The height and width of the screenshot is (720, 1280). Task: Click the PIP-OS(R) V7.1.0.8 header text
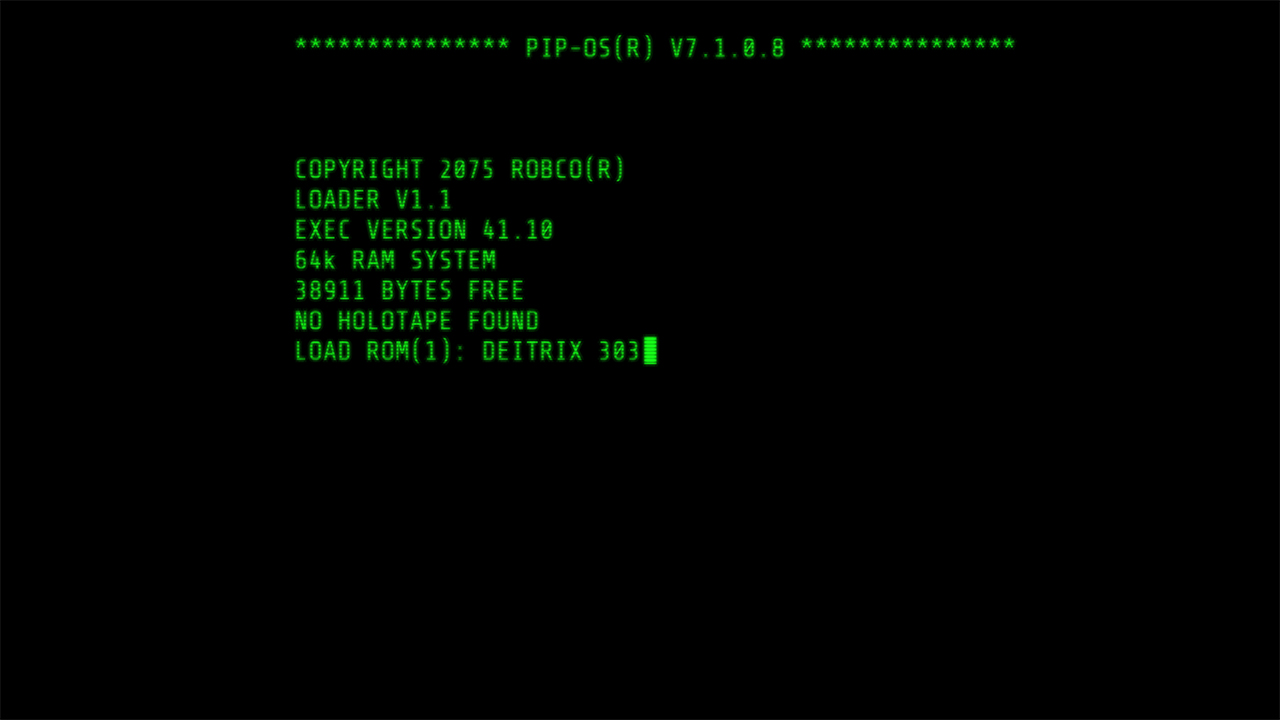(655, 47)
